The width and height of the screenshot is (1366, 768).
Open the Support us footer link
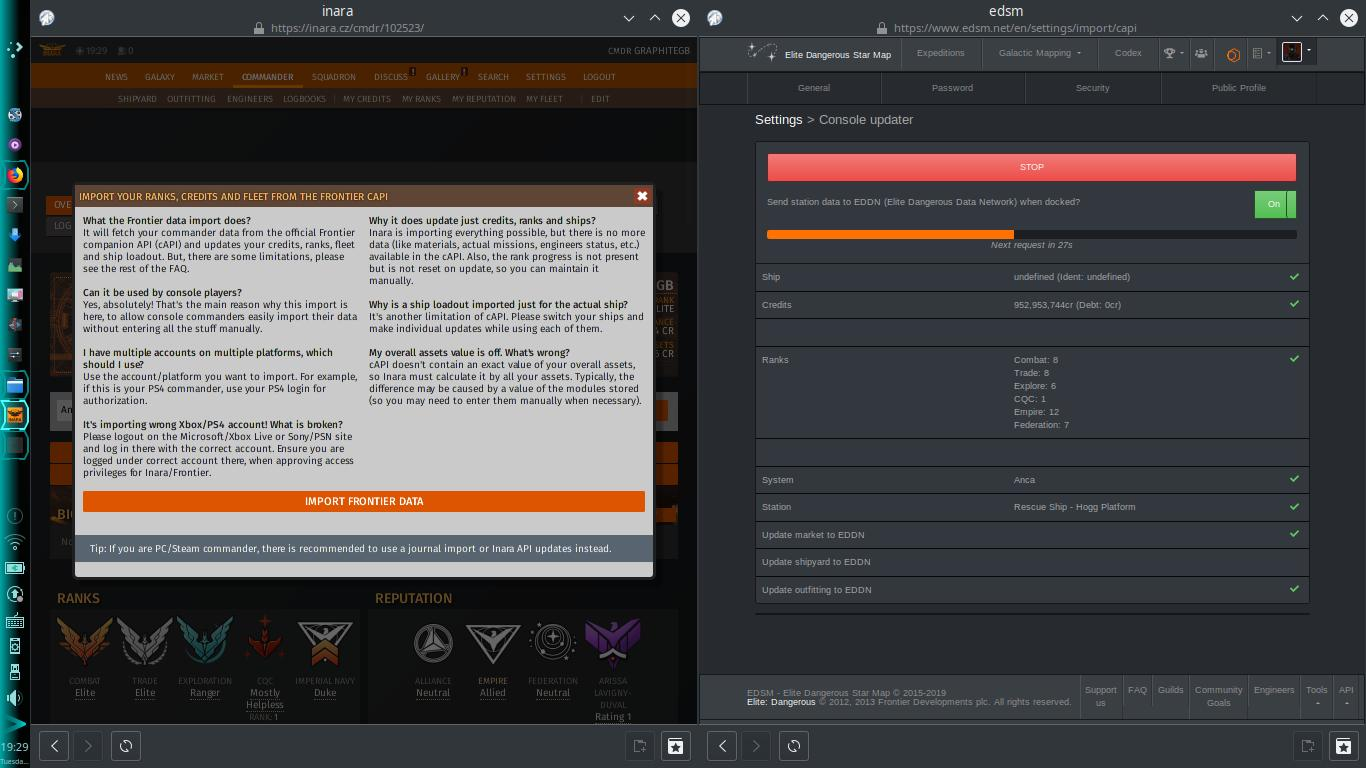[x=1101, y=696]
